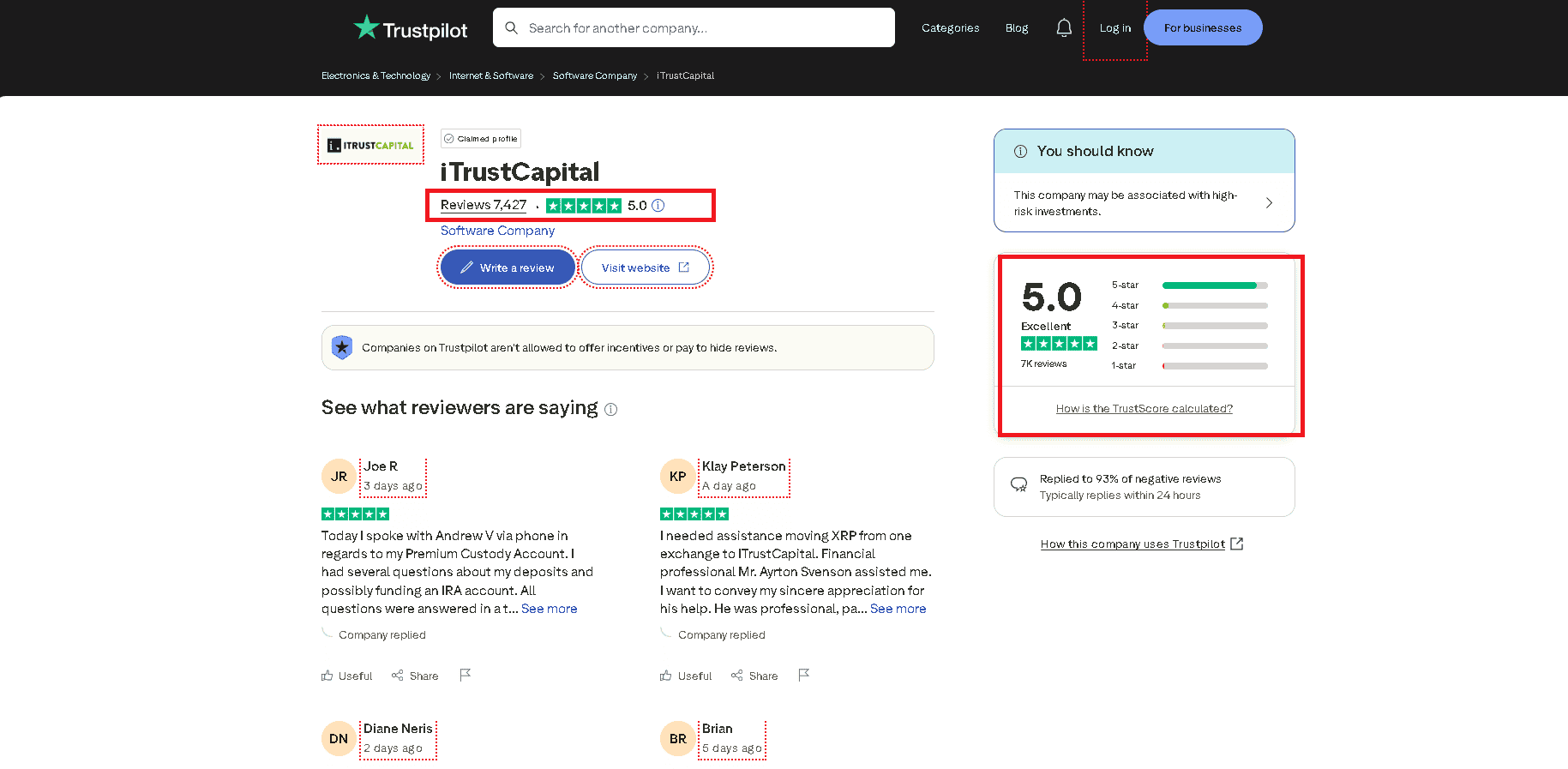Screen dimensions: 1568x769
Task: Click header star rating next to Reviews 7,427
Action: pyautogui.click(x=584, y=206)
